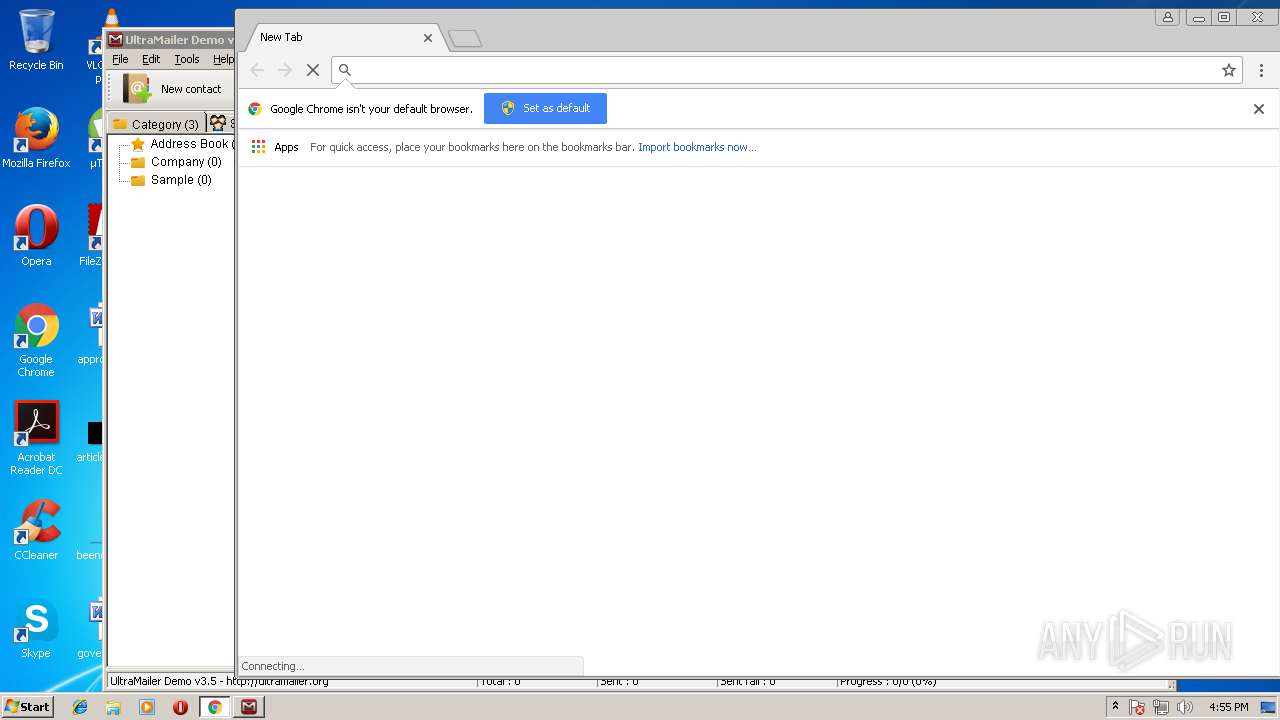This screenshot has height=720, width=1280.
Task: Open Windows Media Player from the taskbar
Action: [x=147, y=707]
